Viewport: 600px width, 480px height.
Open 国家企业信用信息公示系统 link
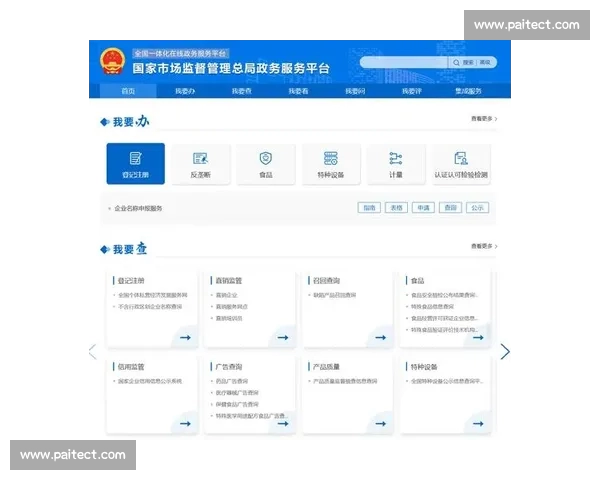point(150,381)
